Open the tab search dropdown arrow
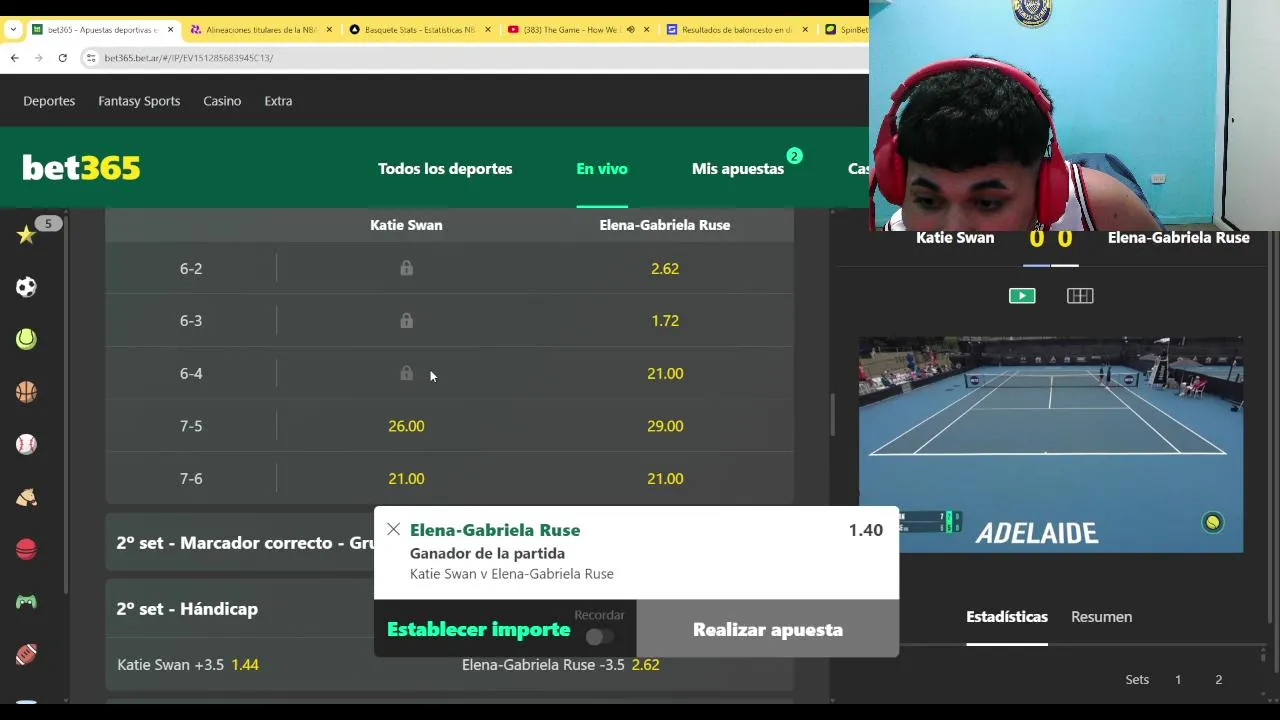Viewport: 1280px width, 720px height. coord(12,30)
